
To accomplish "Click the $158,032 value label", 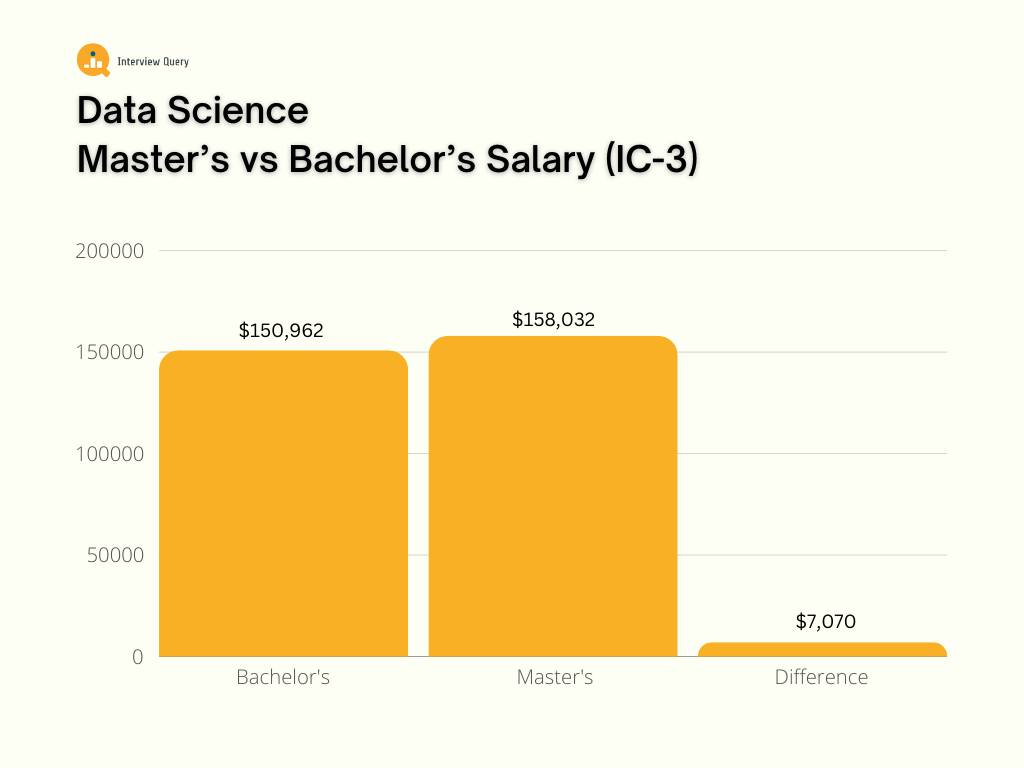I will [x=553, y=320].
